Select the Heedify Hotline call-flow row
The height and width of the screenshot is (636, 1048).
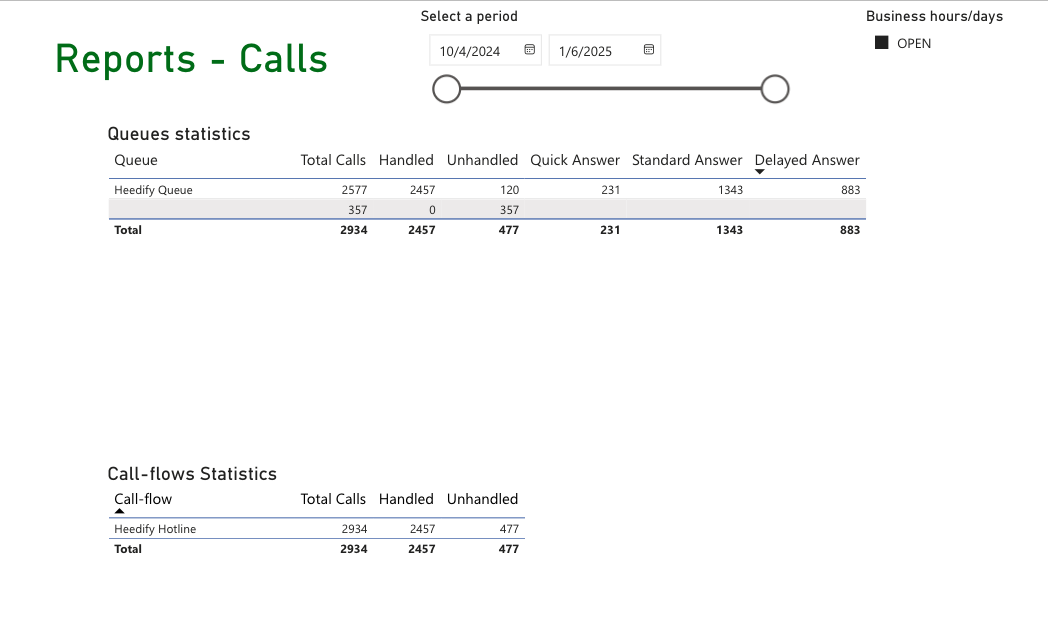point(155,529)
